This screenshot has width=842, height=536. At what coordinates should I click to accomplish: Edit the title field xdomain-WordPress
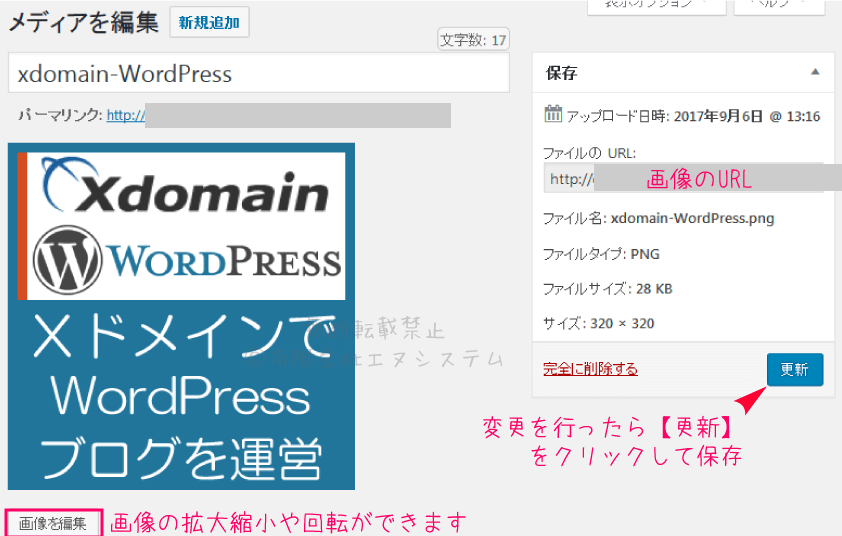[258, 73]
